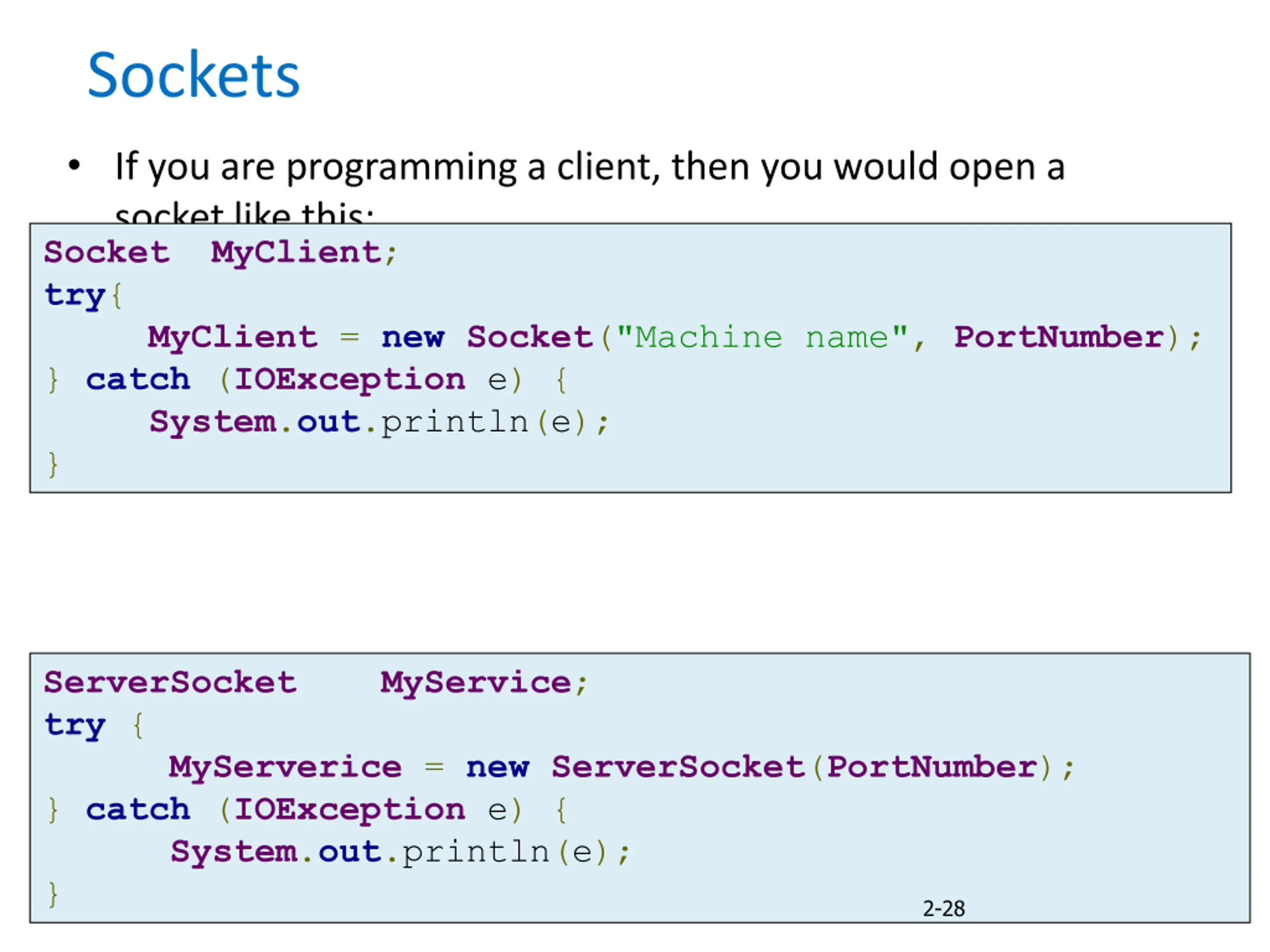
Task: Click PortNumber in the Socket constructor
Action: (x=1059, y=338)
